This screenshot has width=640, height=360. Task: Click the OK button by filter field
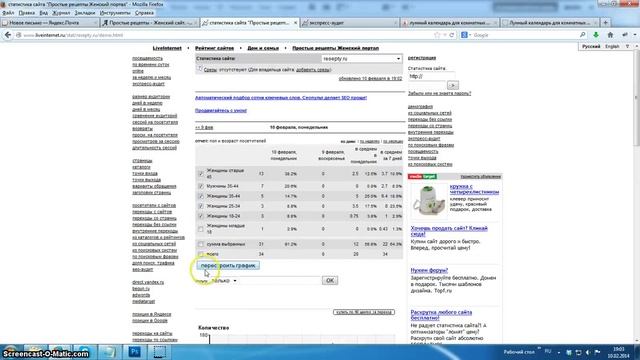[330, 280]
